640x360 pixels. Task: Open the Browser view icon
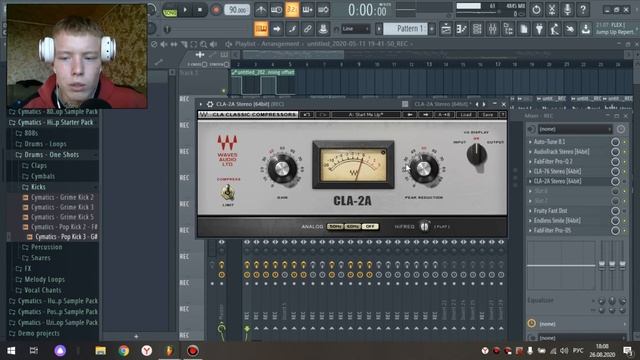coord(509,29)
